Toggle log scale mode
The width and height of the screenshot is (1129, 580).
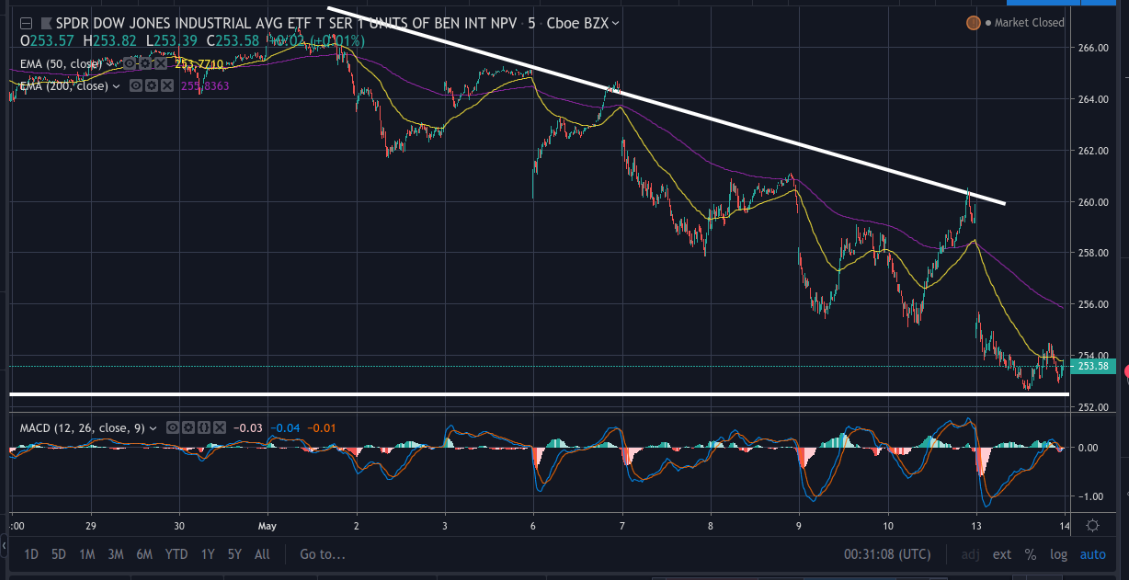point(1058,555)
